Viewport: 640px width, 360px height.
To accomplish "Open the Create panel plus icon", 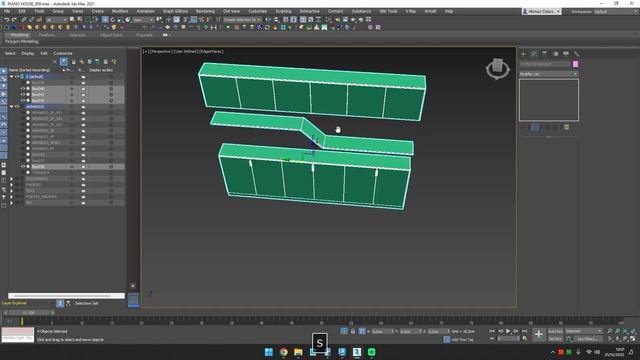I will 523,54.
